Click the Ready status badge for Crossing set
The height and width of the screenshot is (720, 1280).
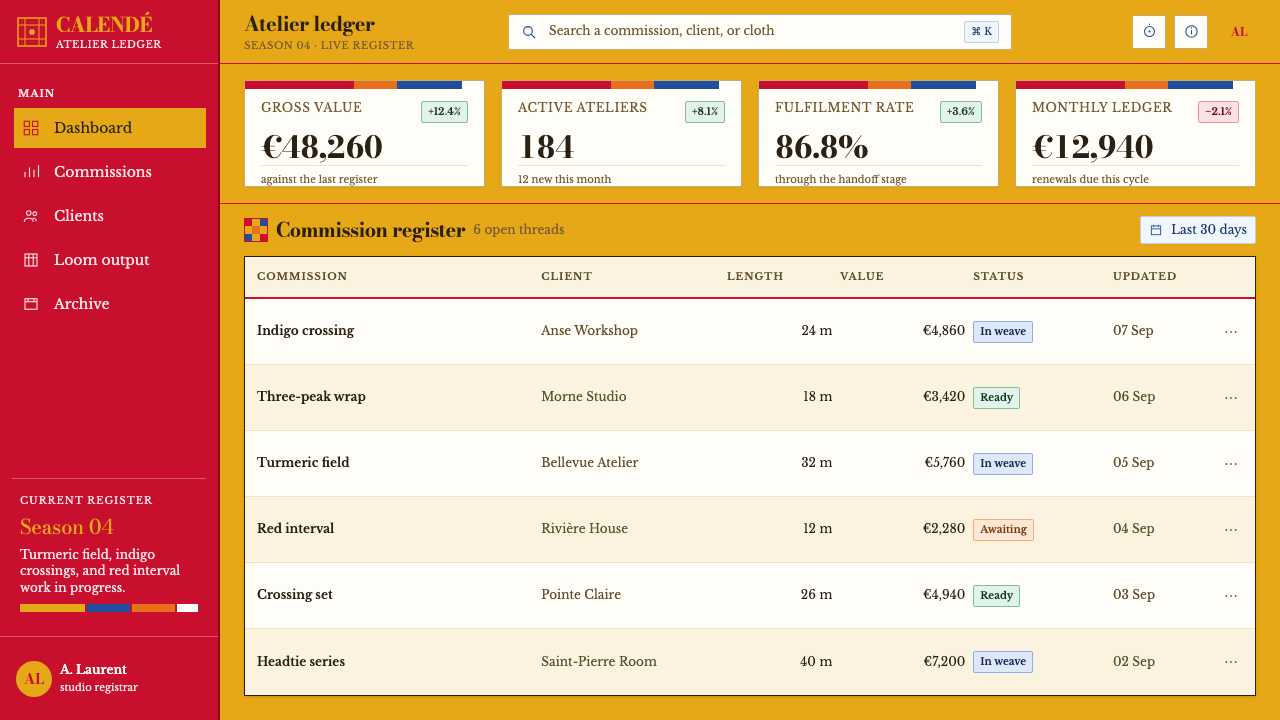click(996, 596)
